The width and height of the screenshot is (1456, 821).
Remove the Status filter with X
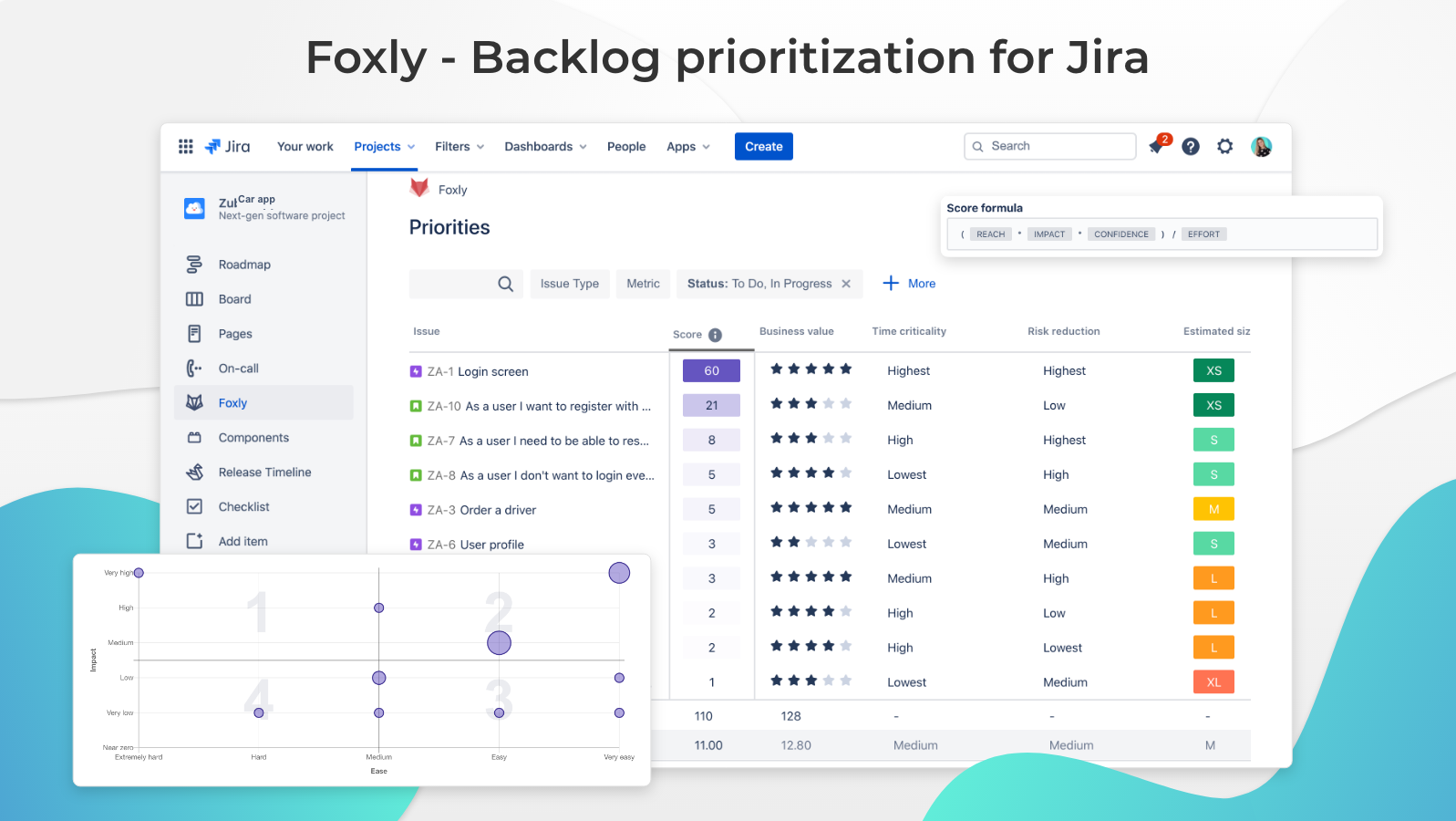pyautogui.click(x=846, y=284)
